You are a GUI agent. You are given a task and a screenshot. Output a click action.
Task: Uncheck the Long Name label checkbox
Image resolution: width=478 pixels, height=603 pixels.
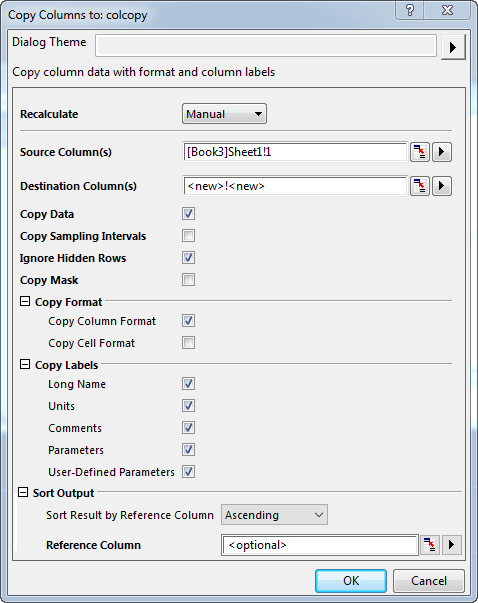point(188,384)
